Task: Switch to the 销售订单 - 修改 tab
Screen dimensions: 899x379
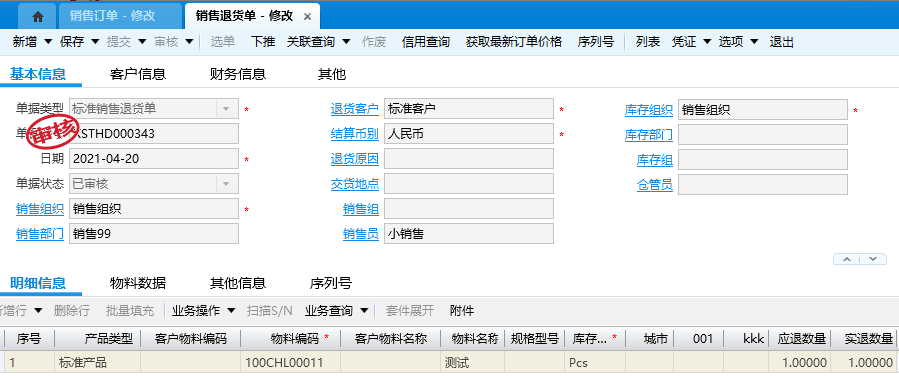Action: (x=112, y=16)
